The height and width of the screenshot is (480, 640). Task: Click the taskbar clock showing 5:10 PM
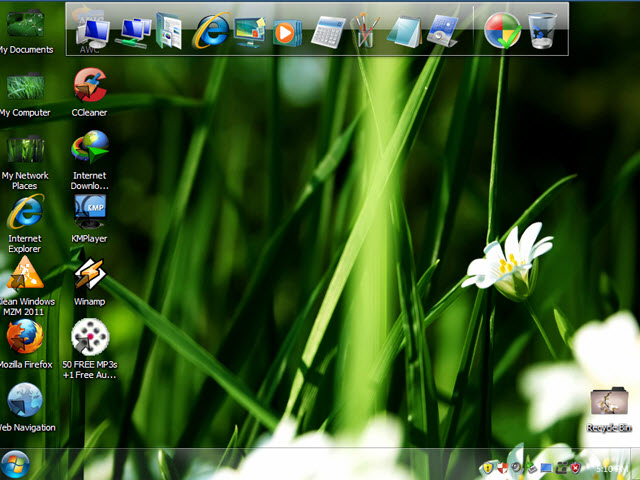click(x=611, y=469)
